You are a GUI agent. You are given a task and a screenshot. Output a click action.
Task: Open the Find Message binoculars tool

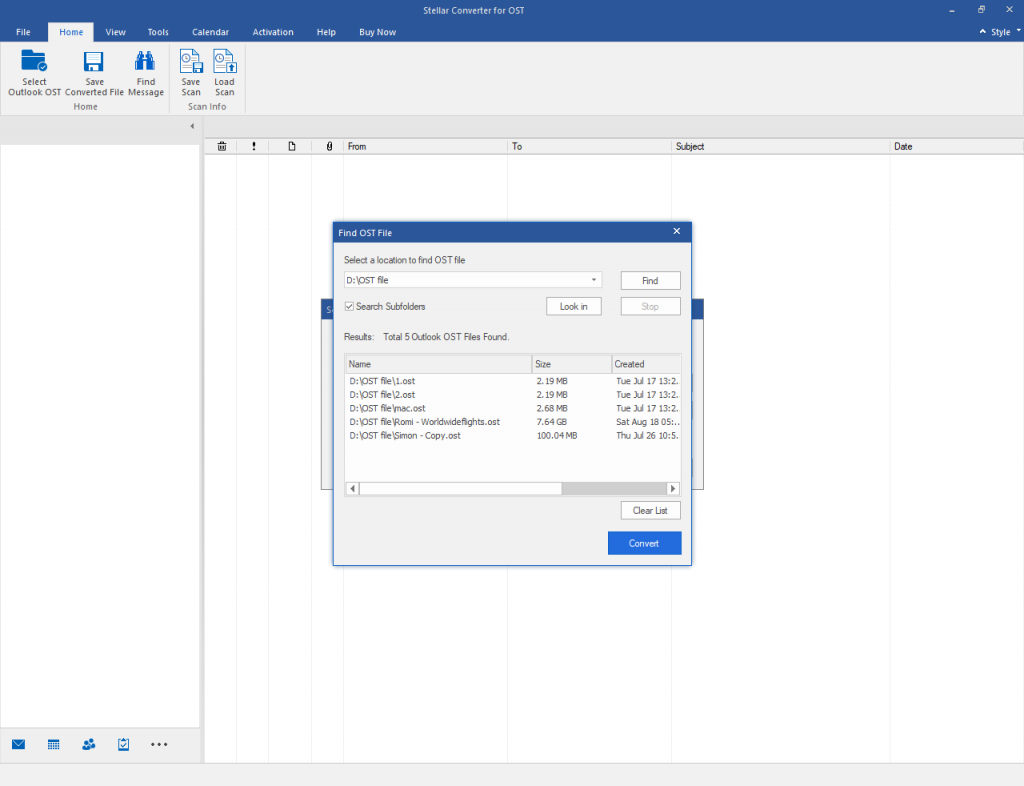(x=145, y=61)
